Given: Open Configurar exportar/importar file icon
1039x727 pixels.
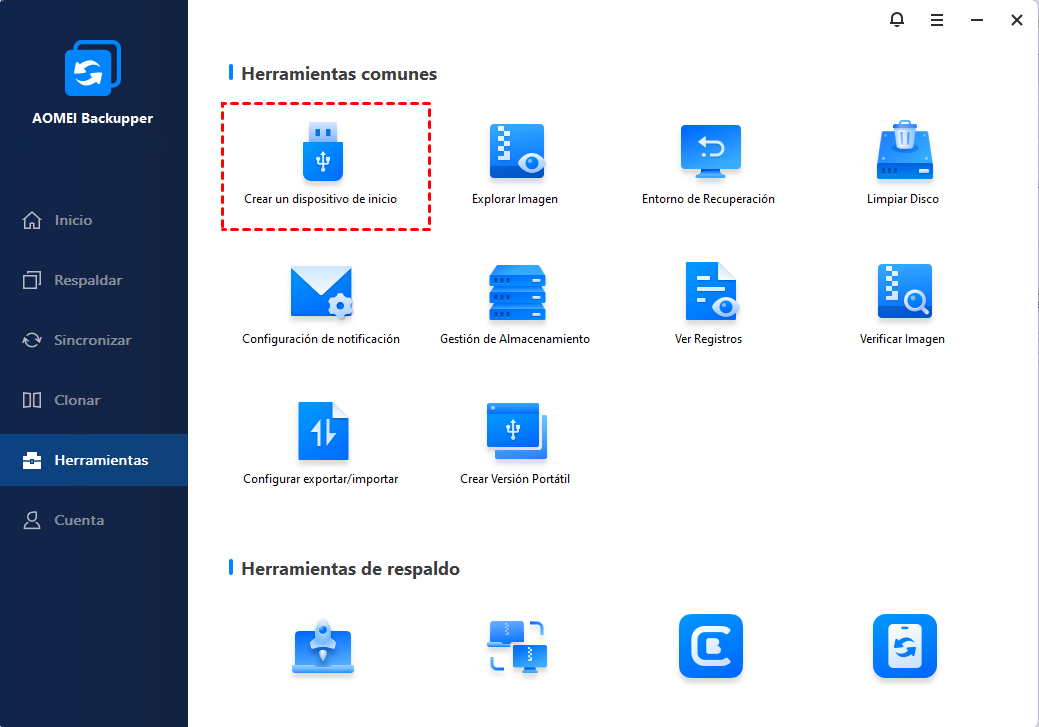Looking at the screenshot, I should [323, 431].
